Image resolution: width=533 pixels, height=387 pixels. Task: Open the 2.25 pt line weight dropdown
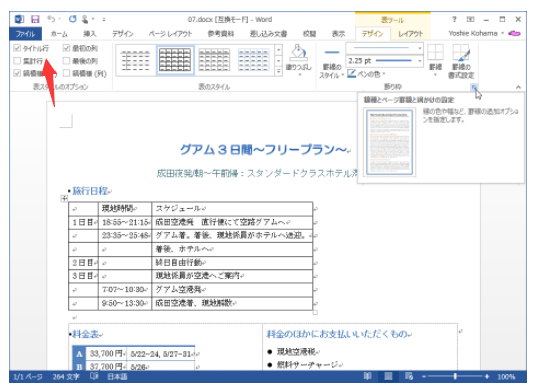point(420,61)
